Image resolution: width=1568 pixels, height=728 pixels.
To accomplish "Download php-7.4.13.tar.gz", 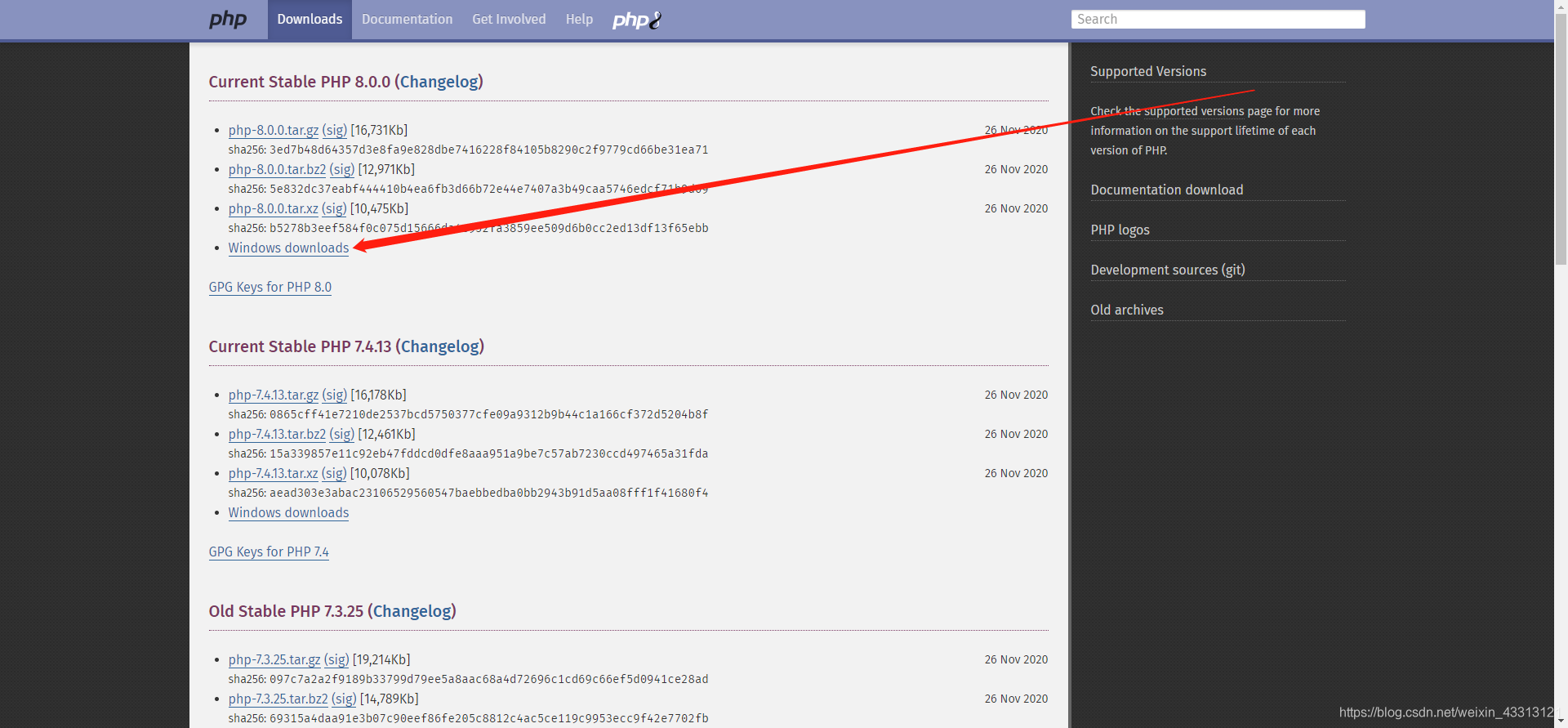I will point(274,395).
